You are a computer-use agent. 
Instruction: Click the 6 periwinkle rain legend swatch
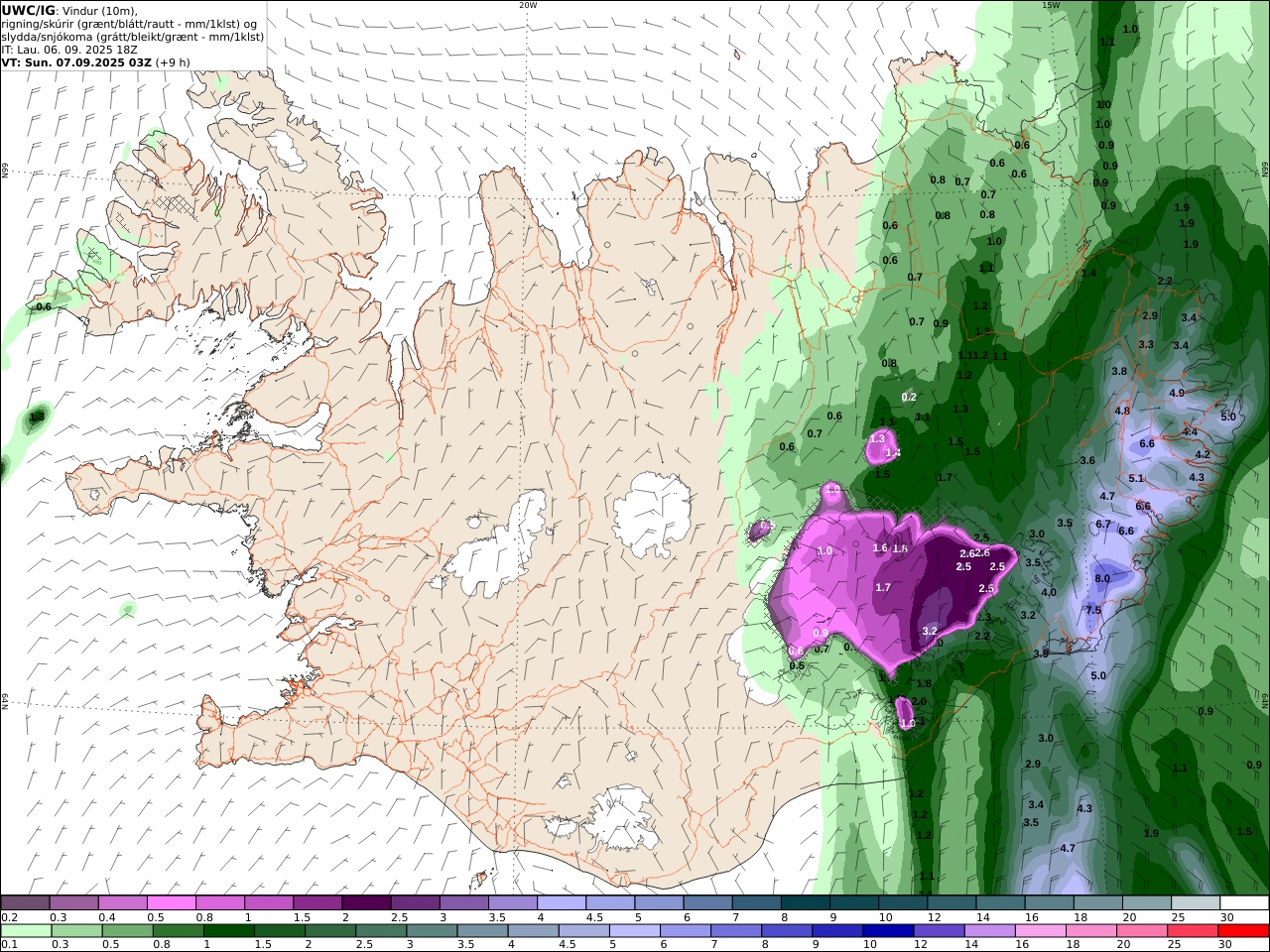point(686,931)
